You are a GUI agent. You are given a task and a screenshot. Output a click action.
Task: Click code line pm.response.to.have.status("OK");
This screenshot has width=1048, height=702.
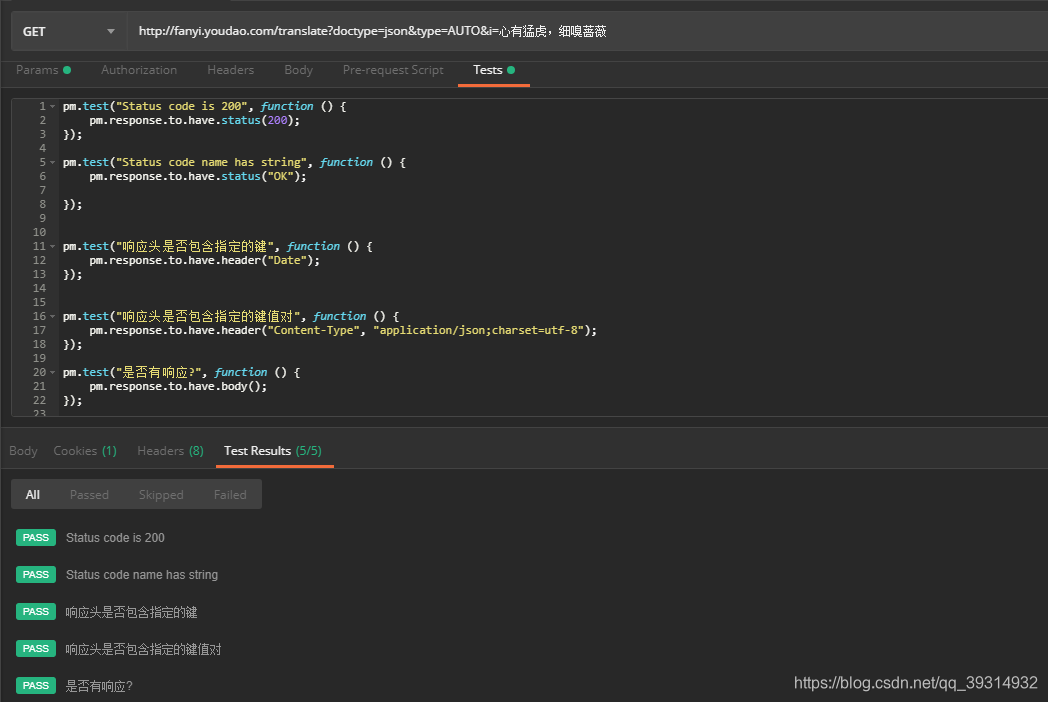tap(198, 177)
